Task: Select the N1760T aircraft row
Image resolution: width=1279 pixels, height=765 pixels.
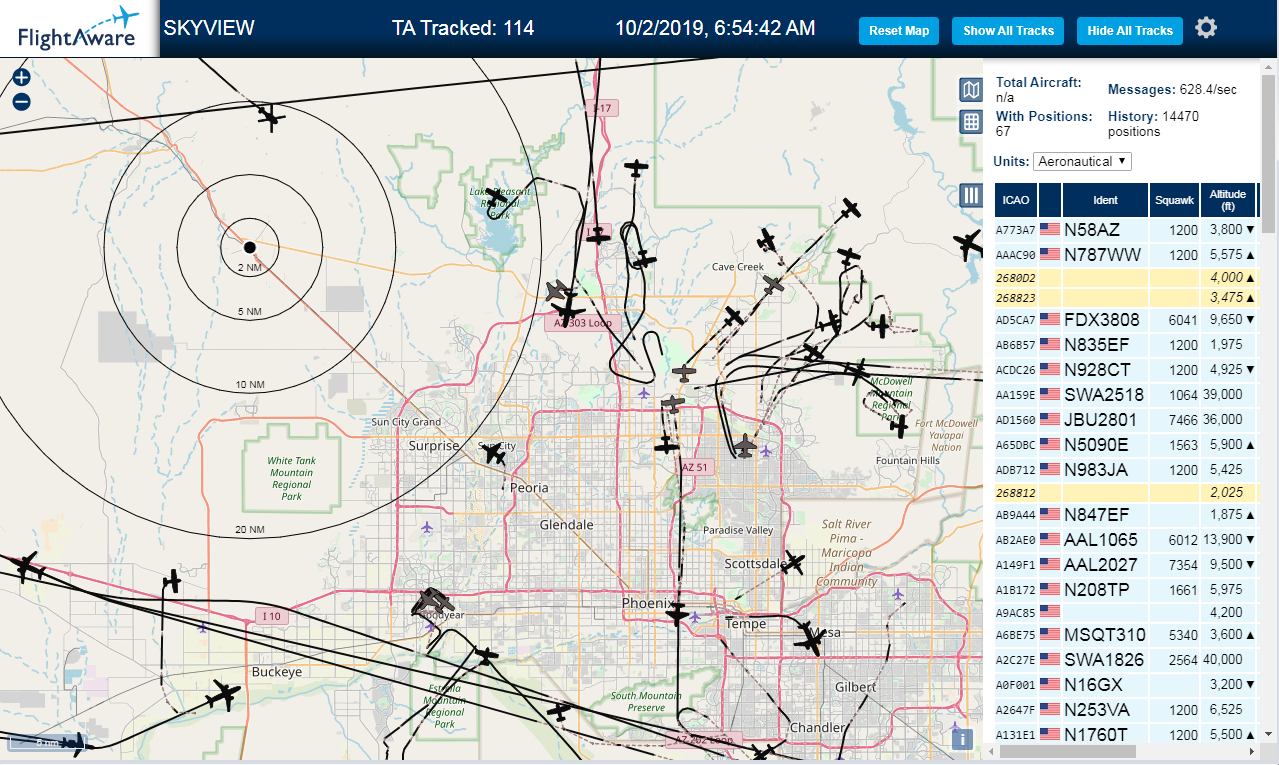Action: [x=1125, y=735]
